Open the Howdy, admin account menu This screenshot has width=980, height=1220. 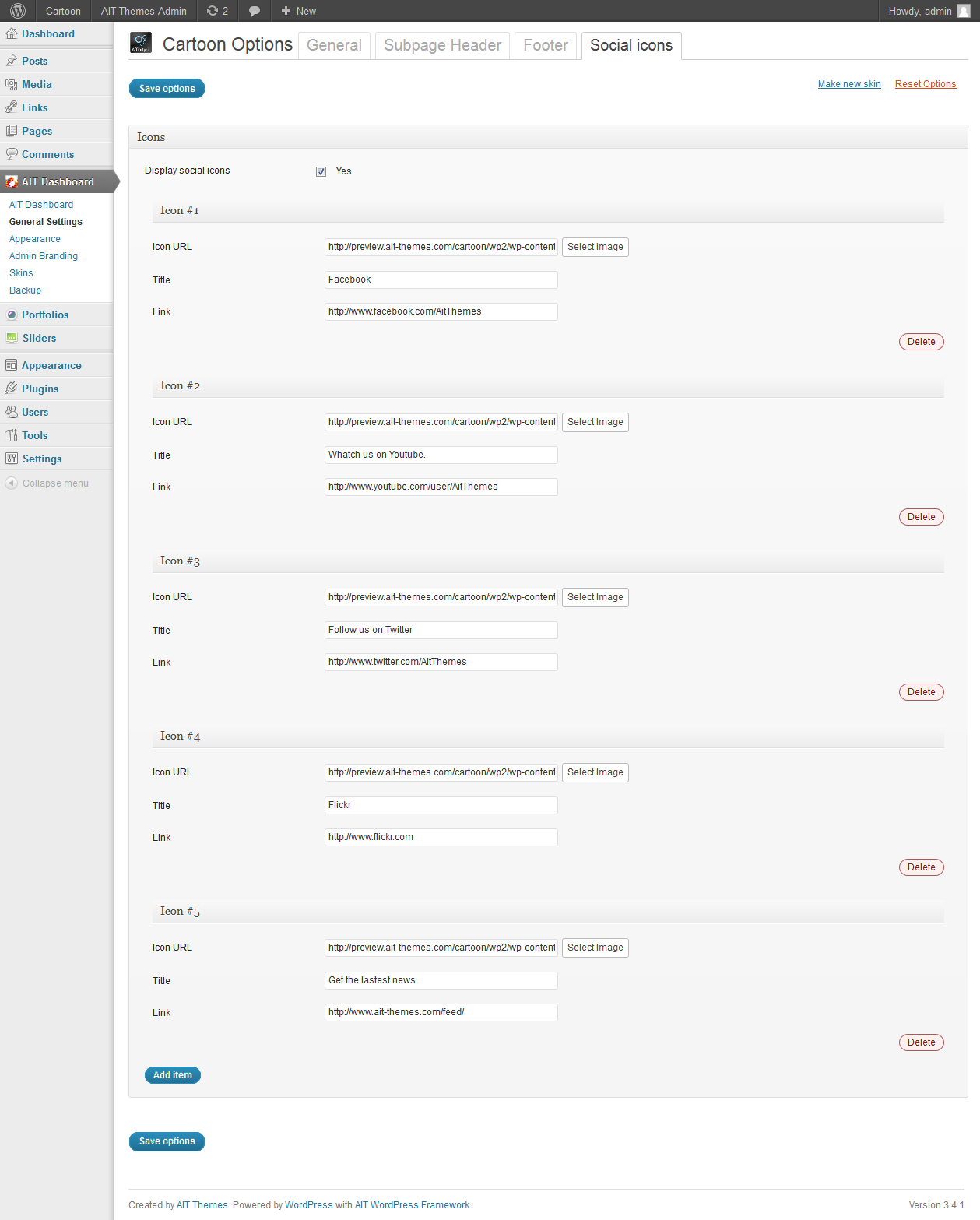929,11
